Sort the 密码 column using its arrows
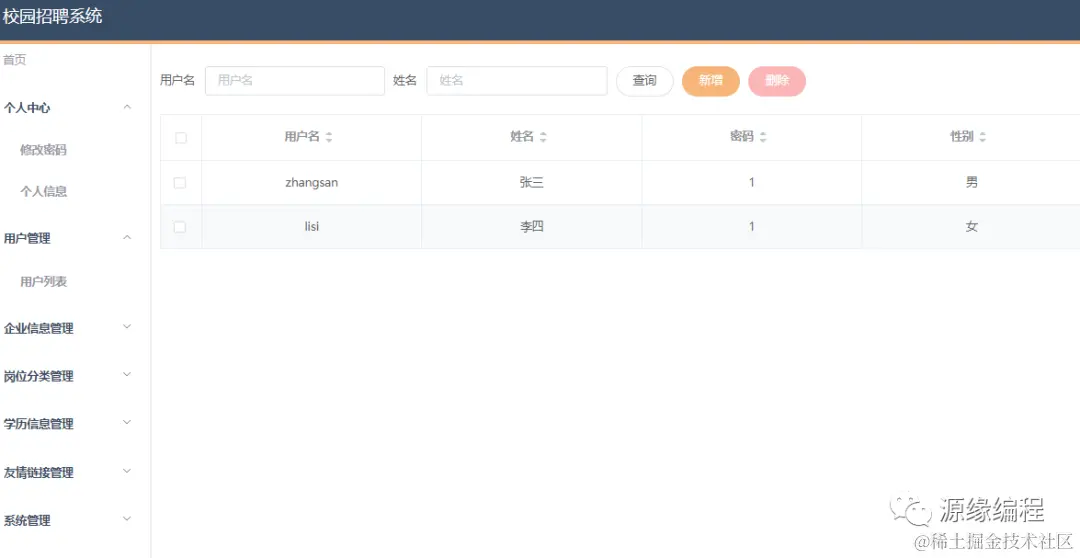1080x558 pixels. tap(762, 137)
